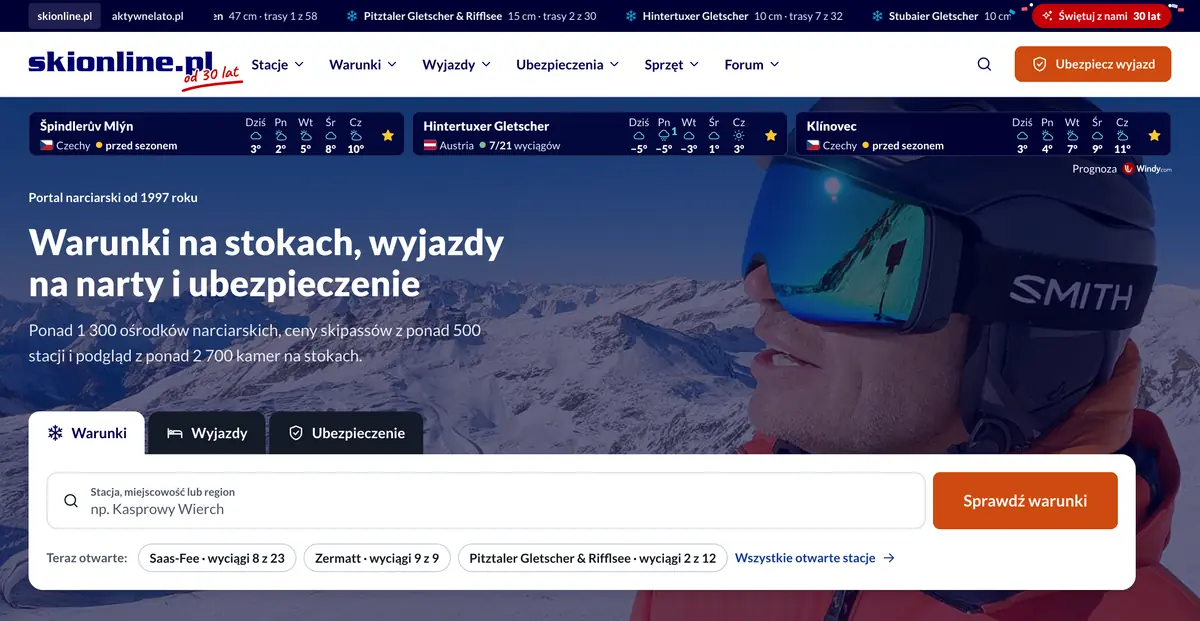1200x621 pixels.
Task: Open the aktywnelato.pl site tab
Action: coord(148,16)
